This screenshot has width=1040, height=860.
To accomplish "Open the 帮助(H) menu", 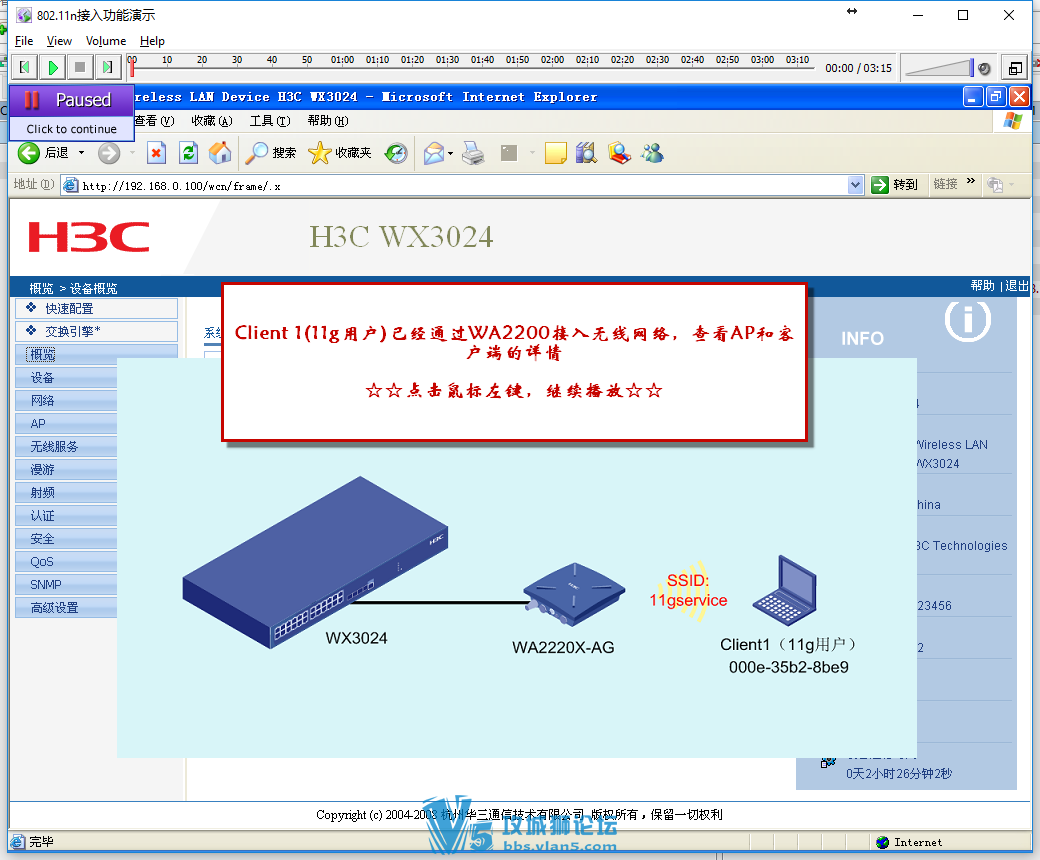I will tap(328, 121).
